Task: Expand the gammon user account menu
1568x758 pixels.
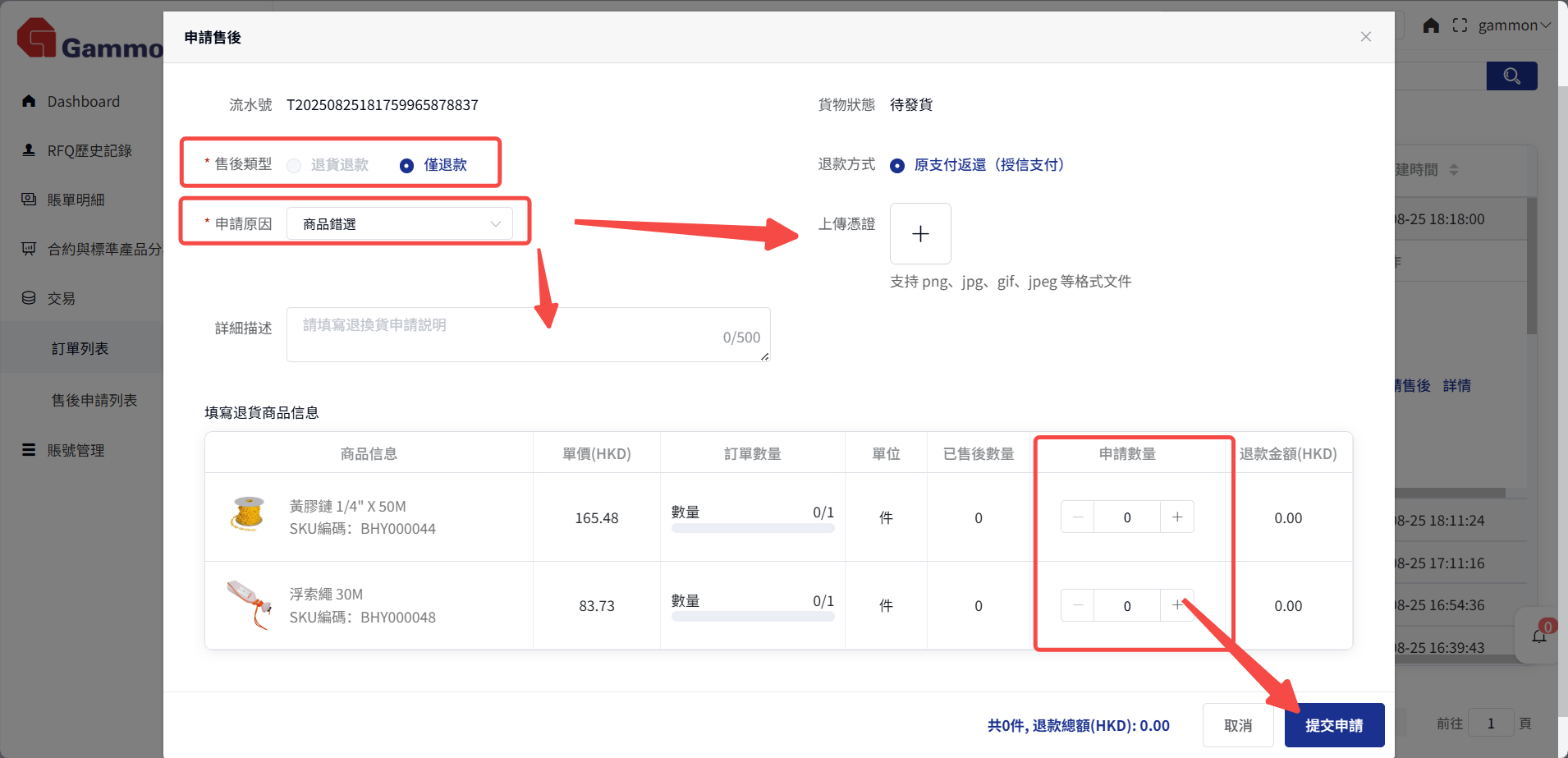Action: (x=1514, y=25)
